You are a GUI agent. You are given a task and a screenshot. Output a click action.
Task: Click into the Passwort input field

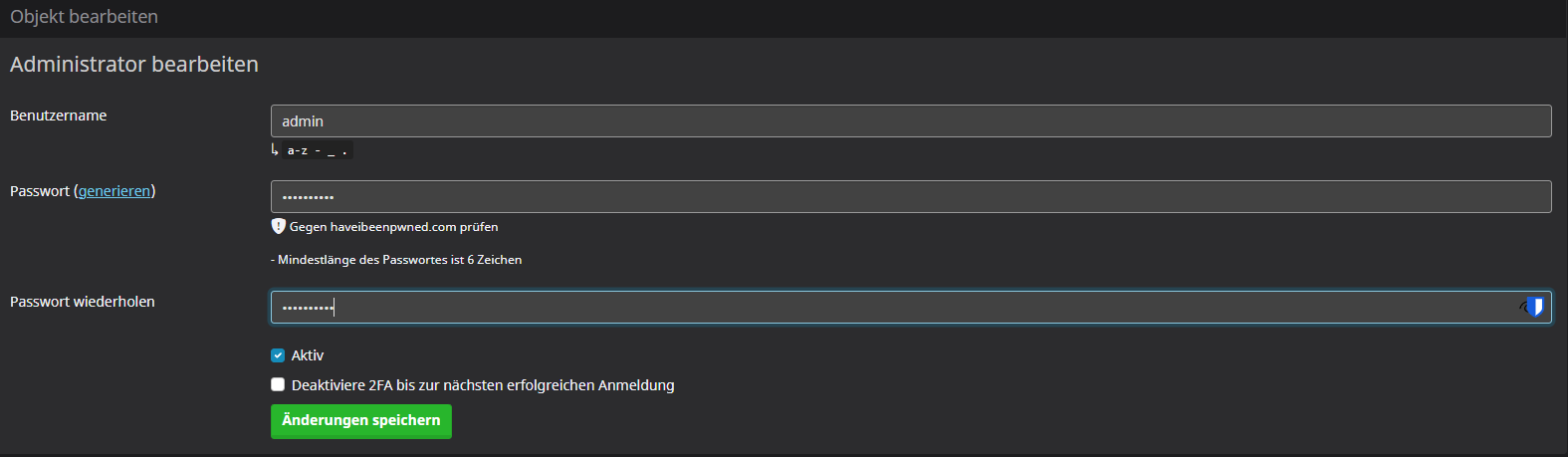[910, 197]
